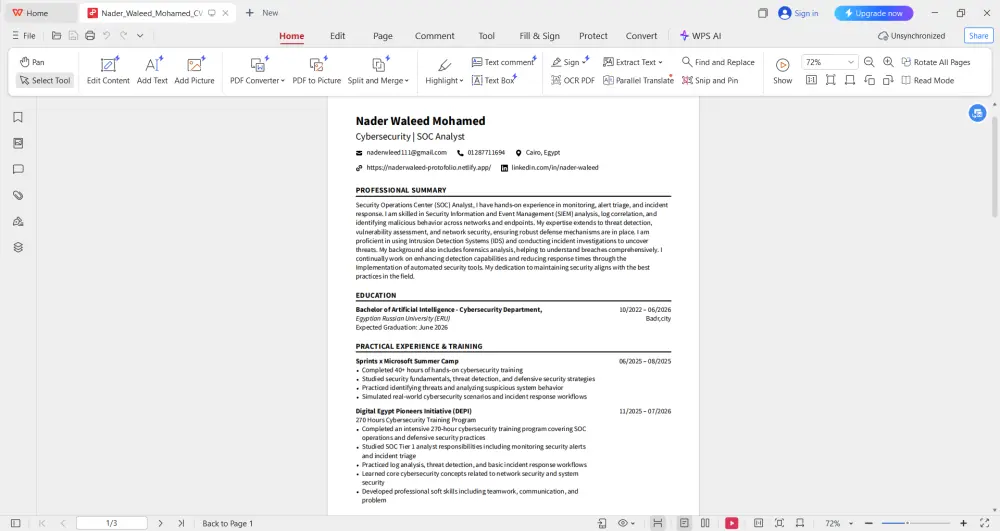Open the attachments panel (paperclip icon)

[18, 196]
